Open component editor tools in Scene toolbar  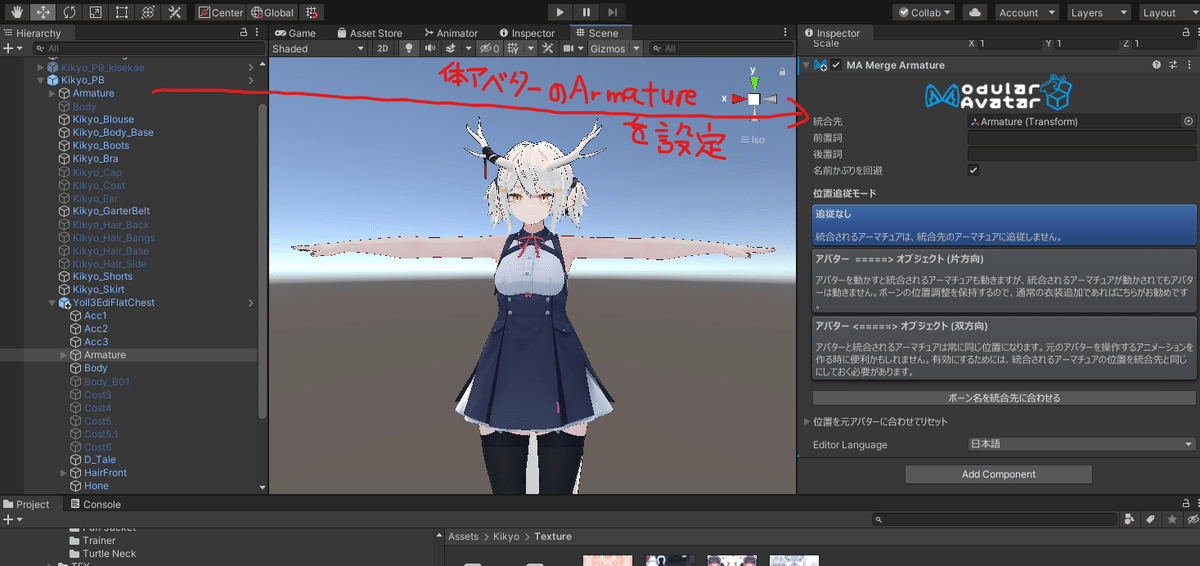click(x=548, y=48)
